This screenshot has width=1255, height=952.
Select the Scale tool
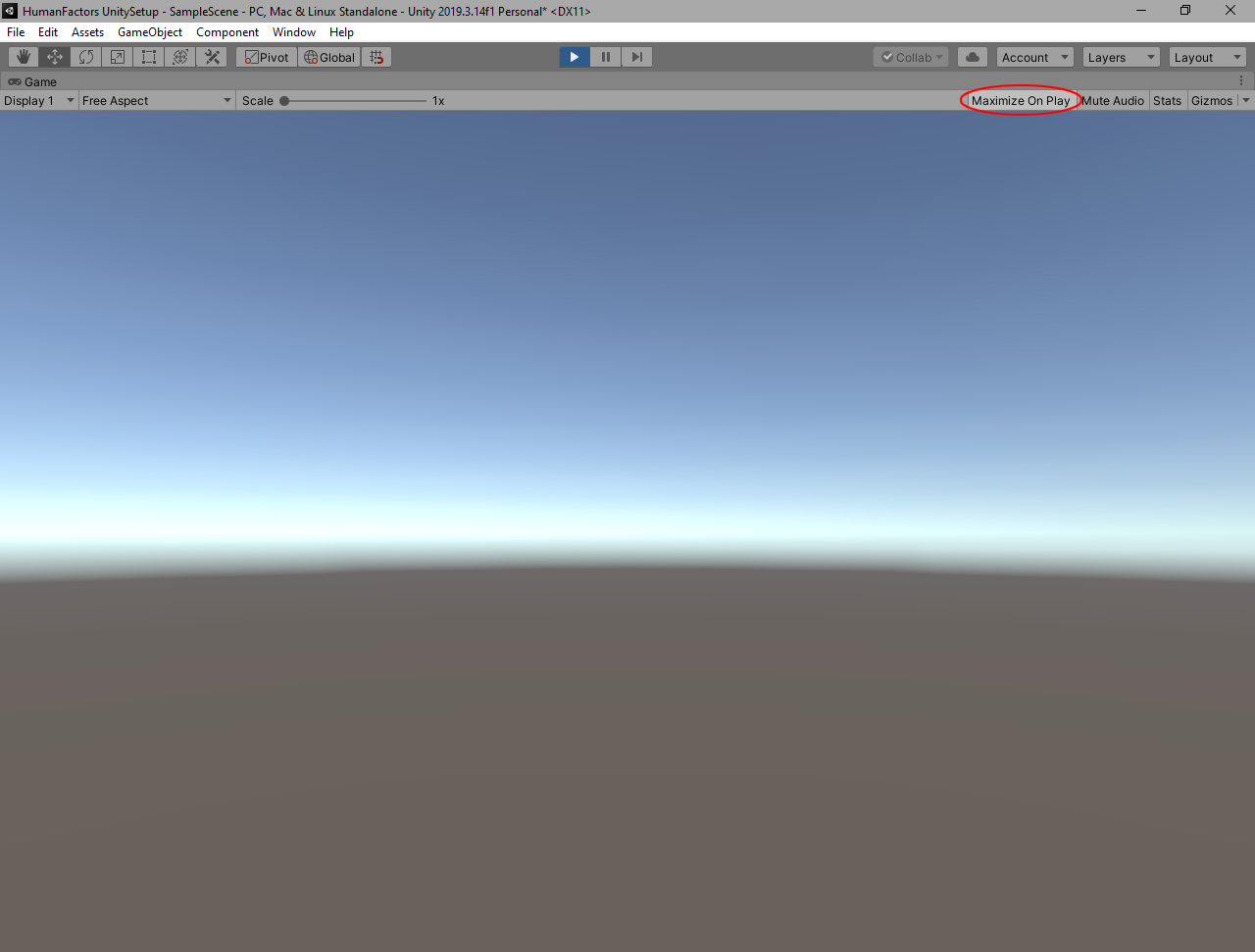point(118,57)
